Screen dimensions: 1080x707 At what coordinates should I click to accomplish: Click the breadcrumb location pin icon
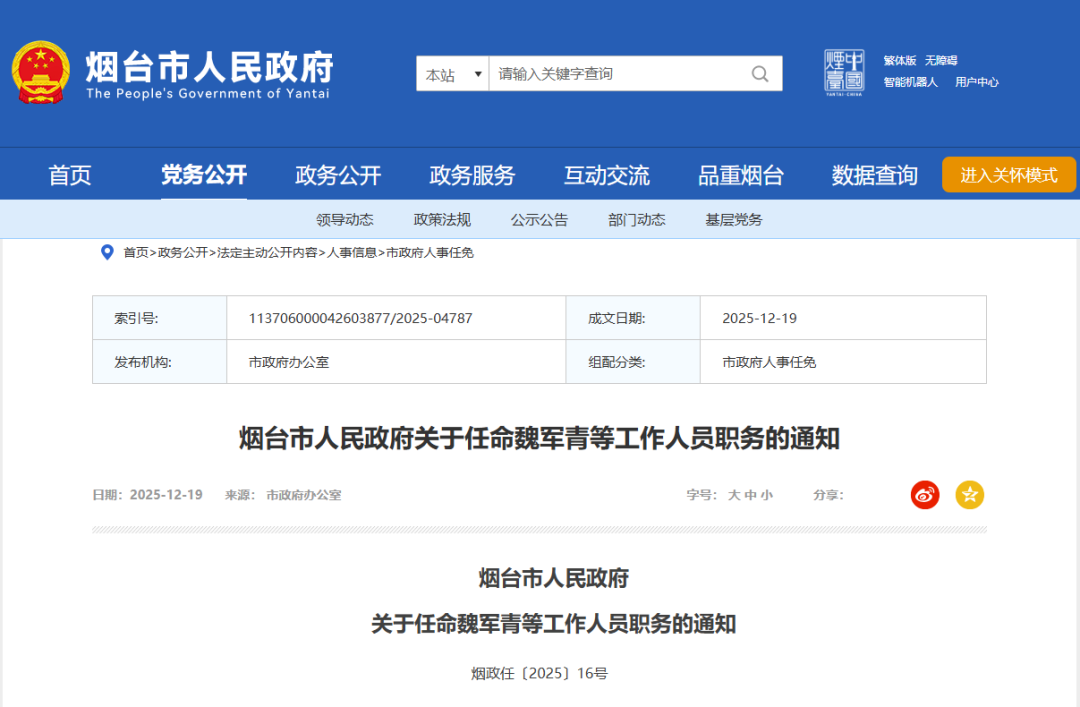(x=107, y=252)
